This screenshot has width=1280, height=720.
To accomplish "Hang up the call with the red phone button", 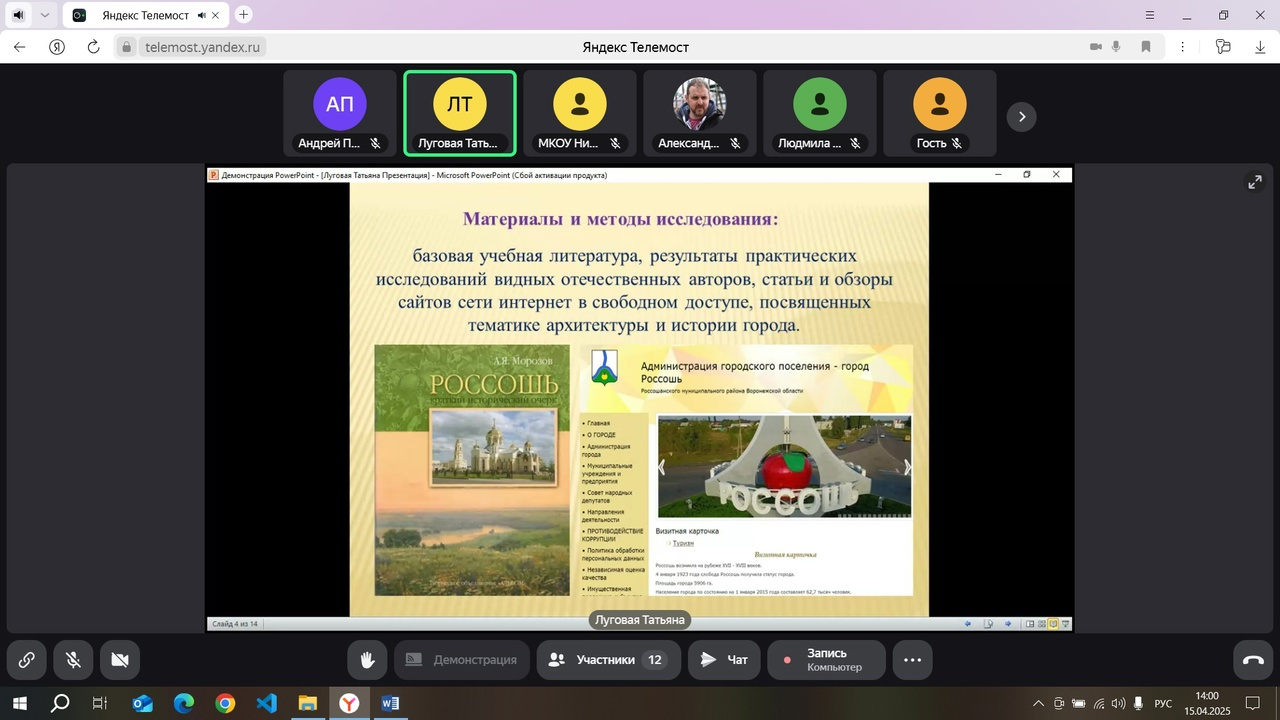I will [x=1253, y=660].
